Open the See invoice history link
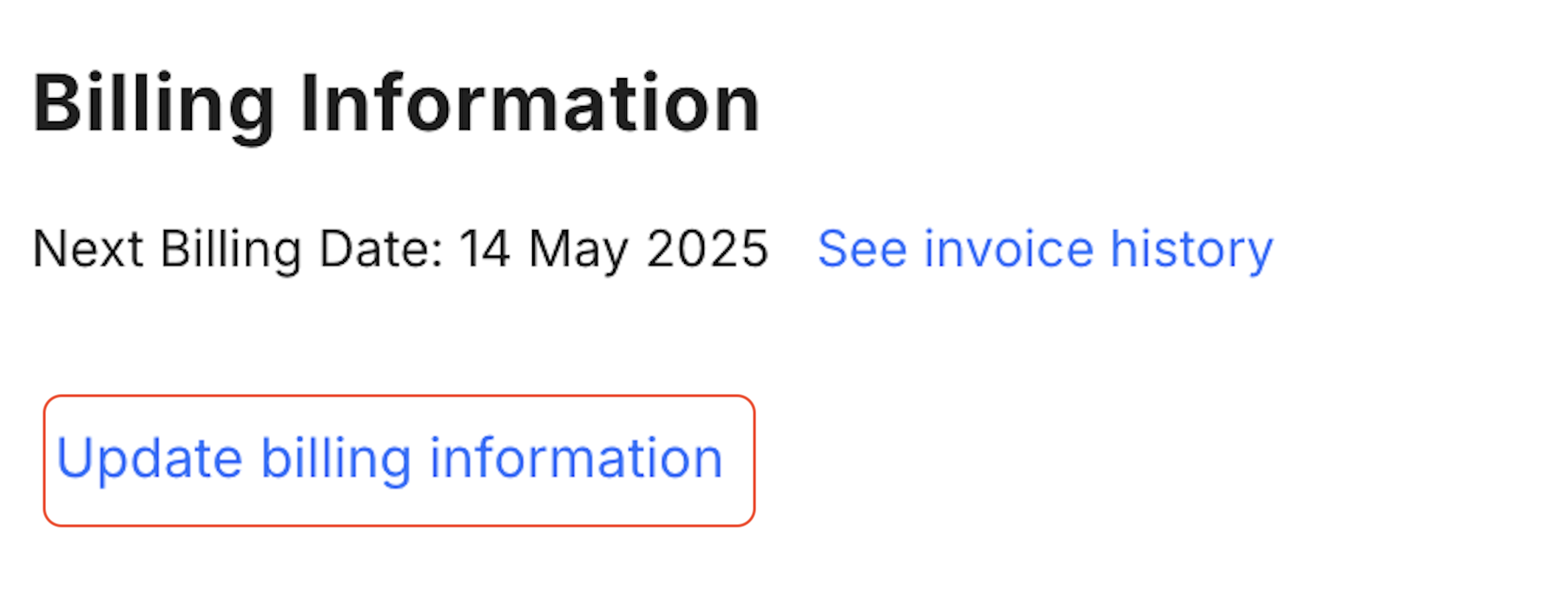Viewport: 1568px width, 597px height. click(1044, 250)
